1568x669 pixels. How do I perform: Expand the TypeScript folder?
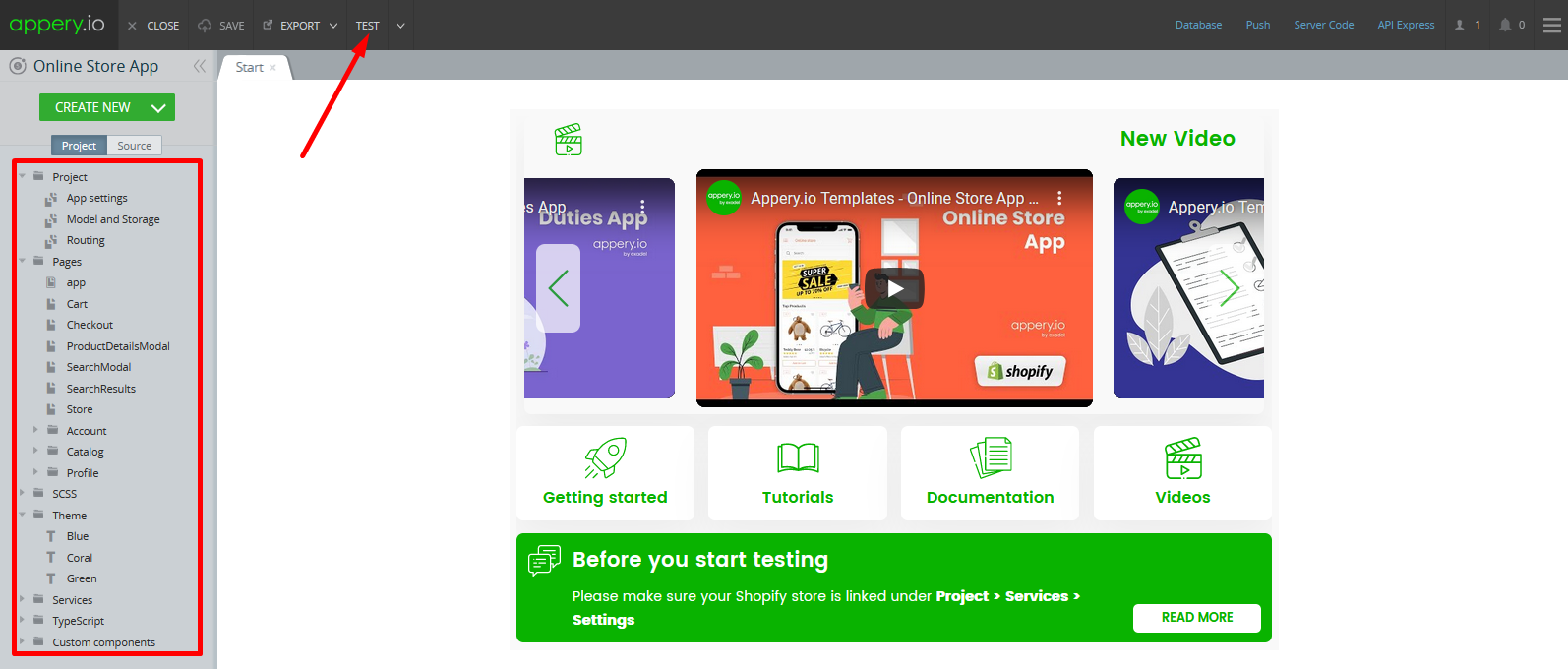pos(22,621)
